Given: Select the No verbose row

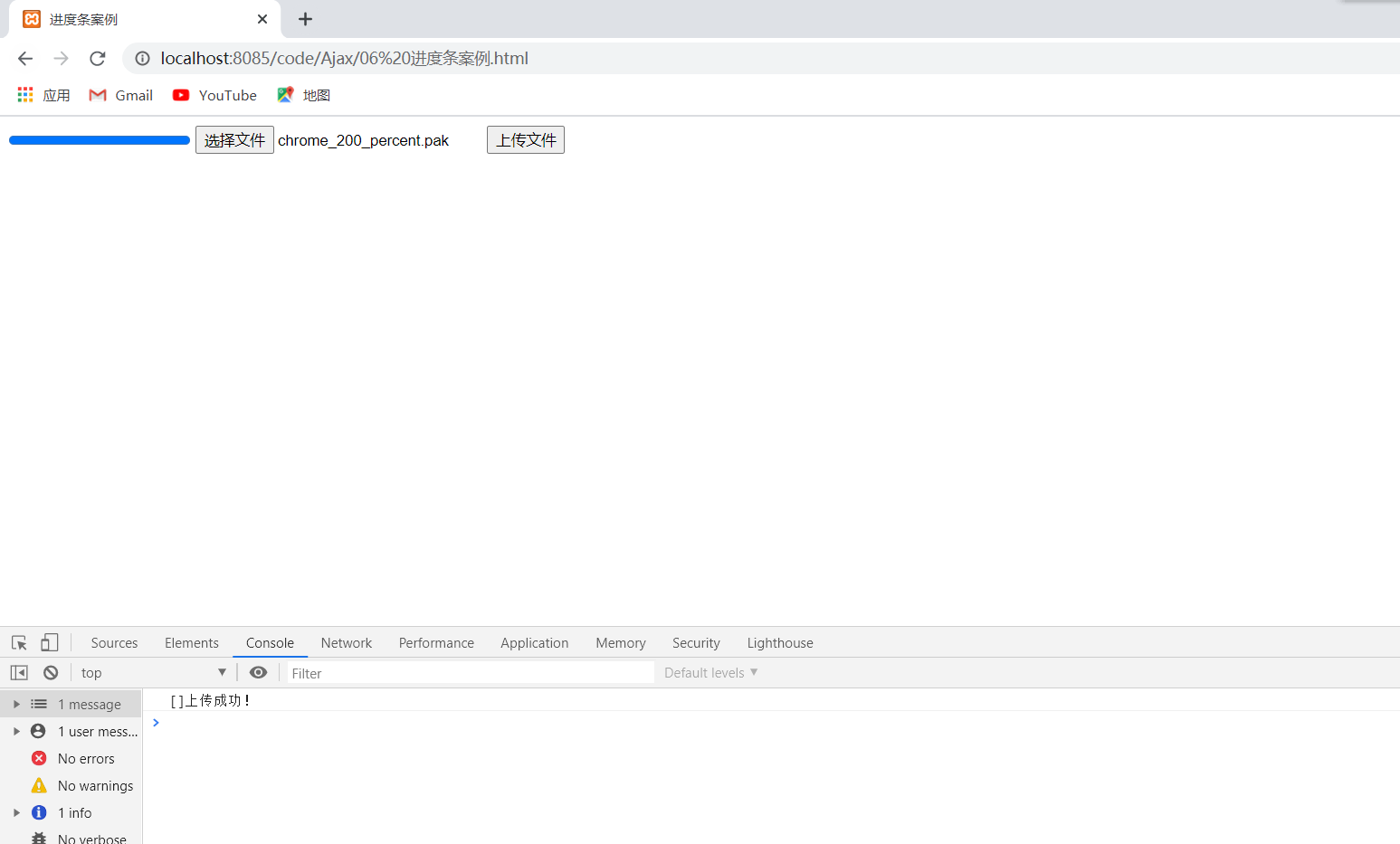Looking at the screenshot, I should (x=71, y=837).
